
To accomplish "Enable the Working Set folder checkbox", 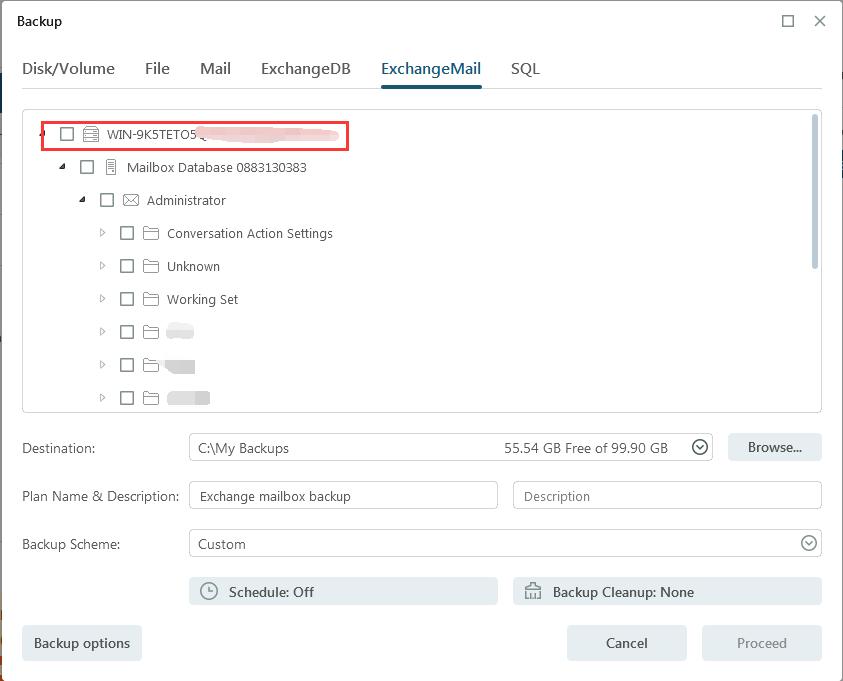I will click(127, 299).
